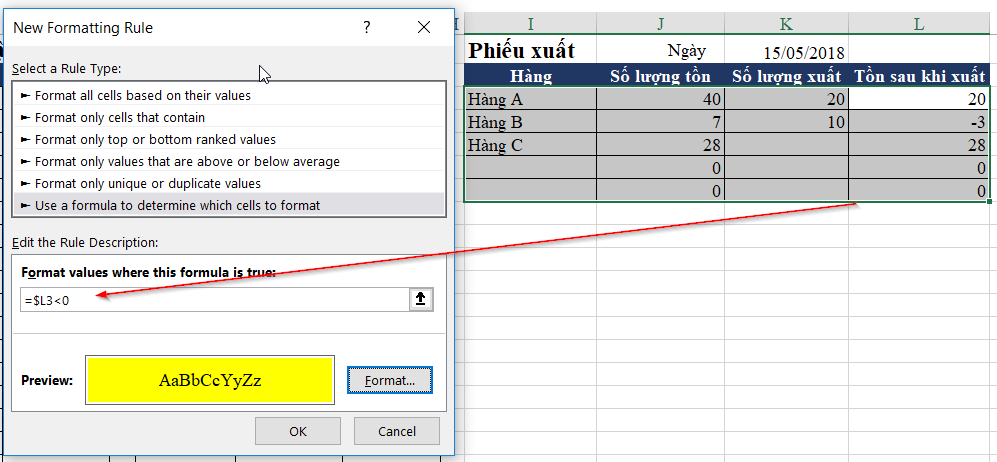Choose 'Format only unique or duplicate values'
997x462 pixels.
230,184
